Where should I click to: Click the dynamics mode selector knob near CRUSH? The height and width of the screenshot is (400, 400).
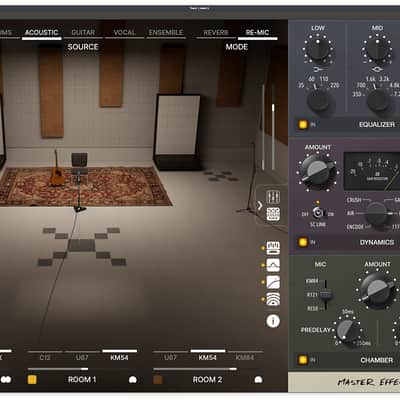[376, 213]
